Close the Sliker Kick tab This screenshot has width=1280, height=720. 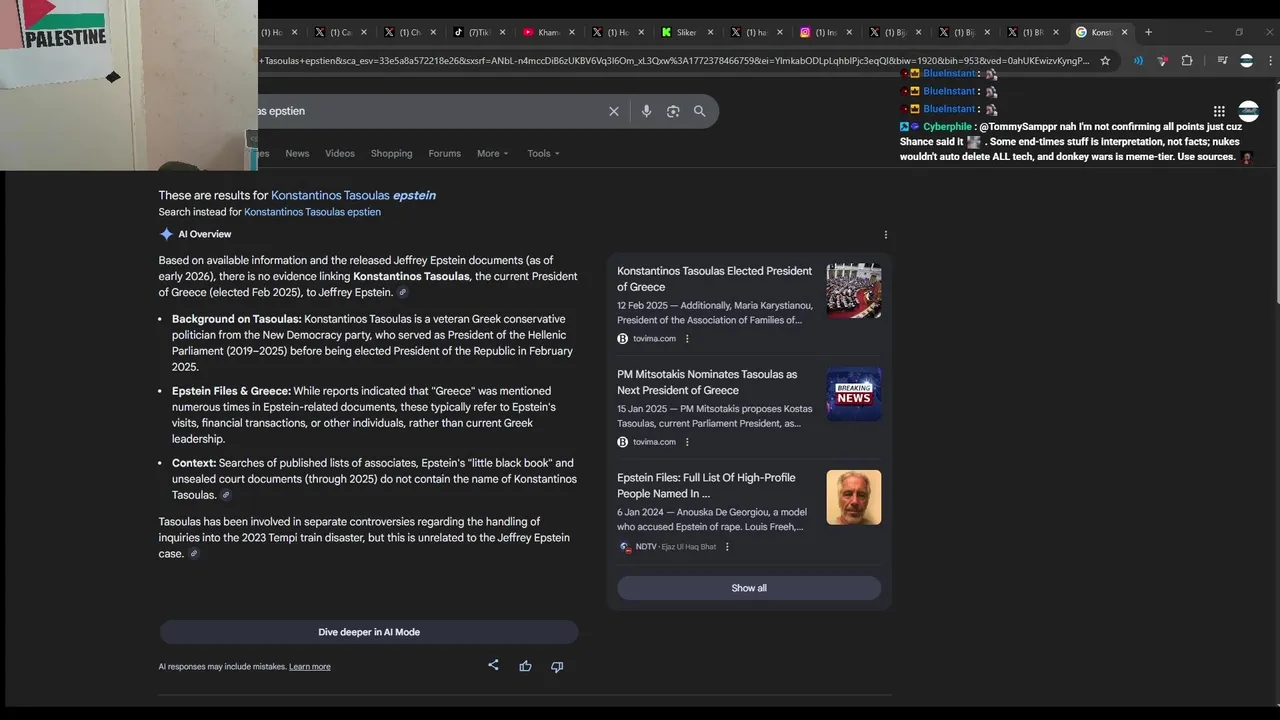tap(710, 32)
